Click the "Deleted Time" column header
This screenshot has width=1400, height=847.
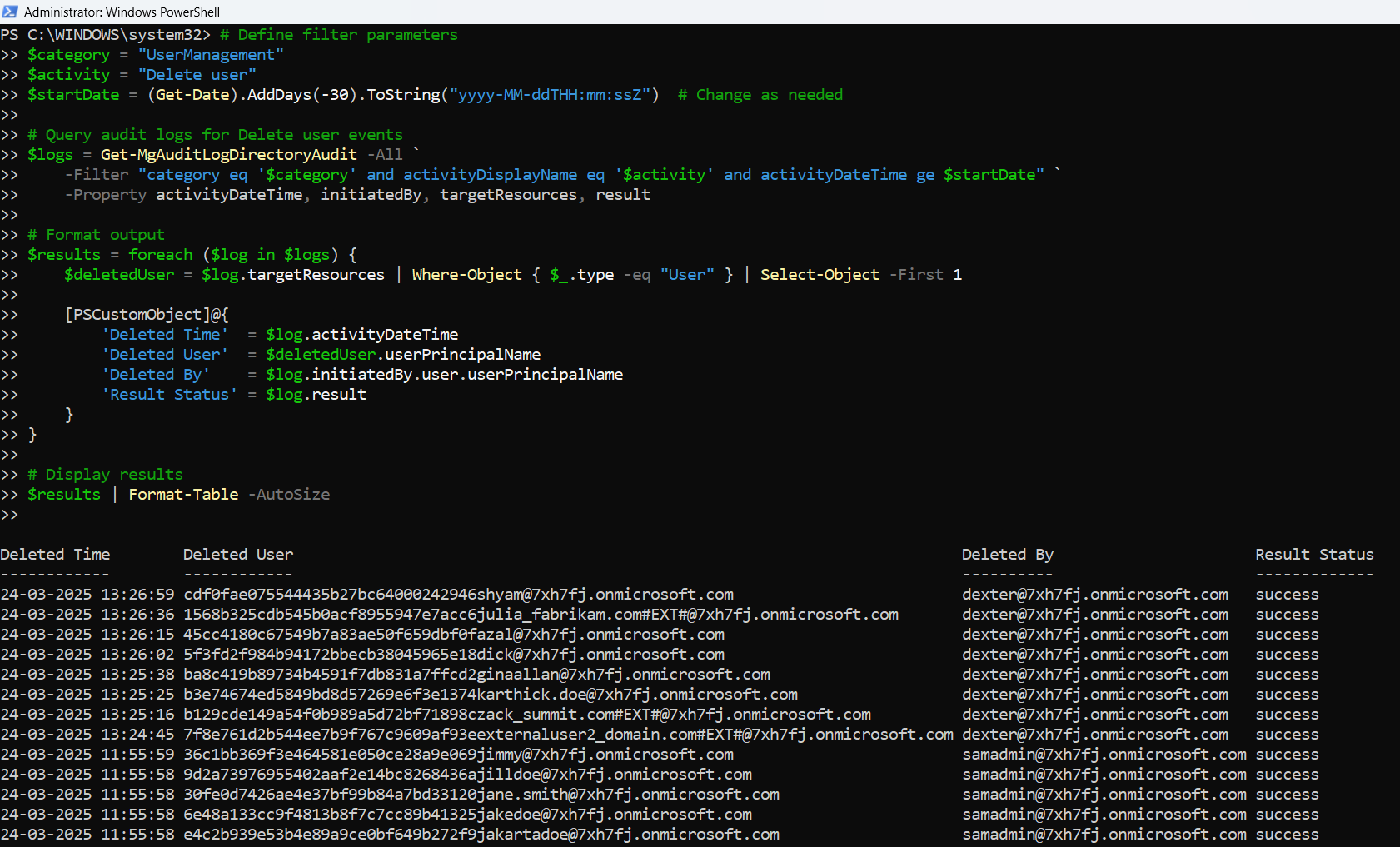coord(55,555)
